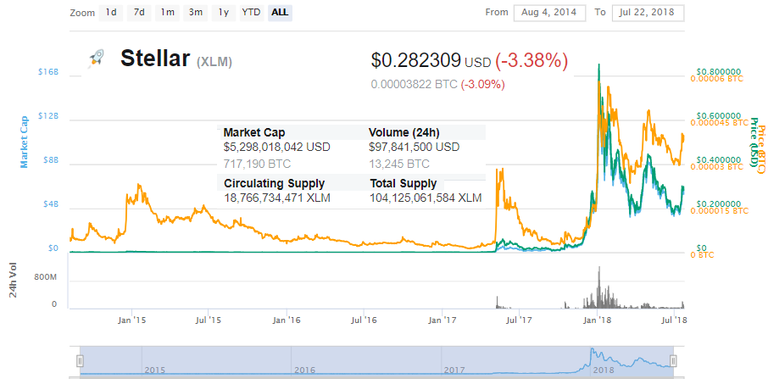The image size is (768, 379).
Task: Click the Jul '17 x-axis label
Action: coord(519,320)
